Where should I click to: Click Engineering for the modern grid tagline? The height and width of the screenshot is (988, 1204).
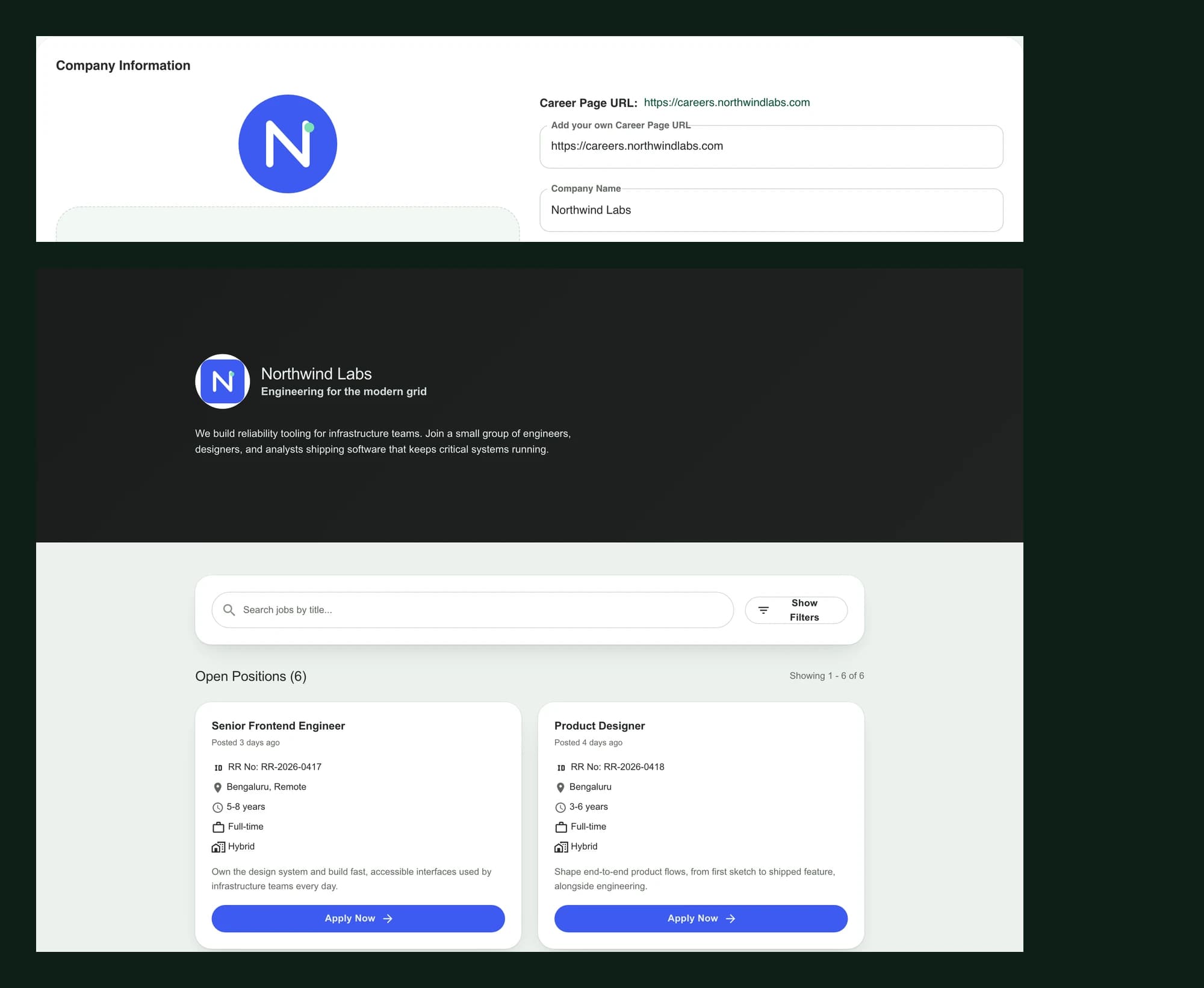[344, 391]
